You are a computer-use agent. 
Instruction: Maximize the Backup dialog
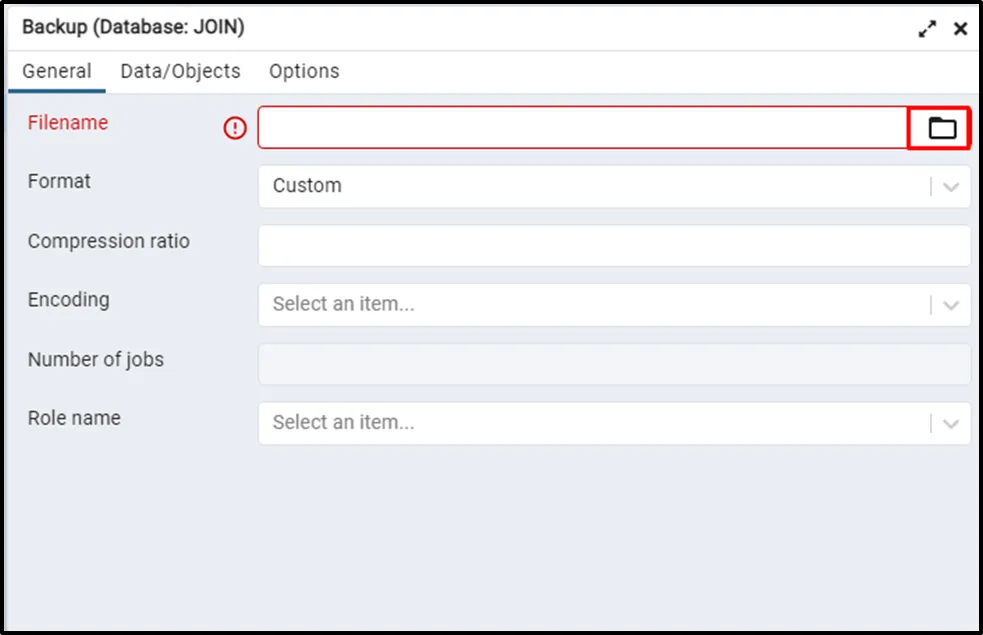point(928,29)
